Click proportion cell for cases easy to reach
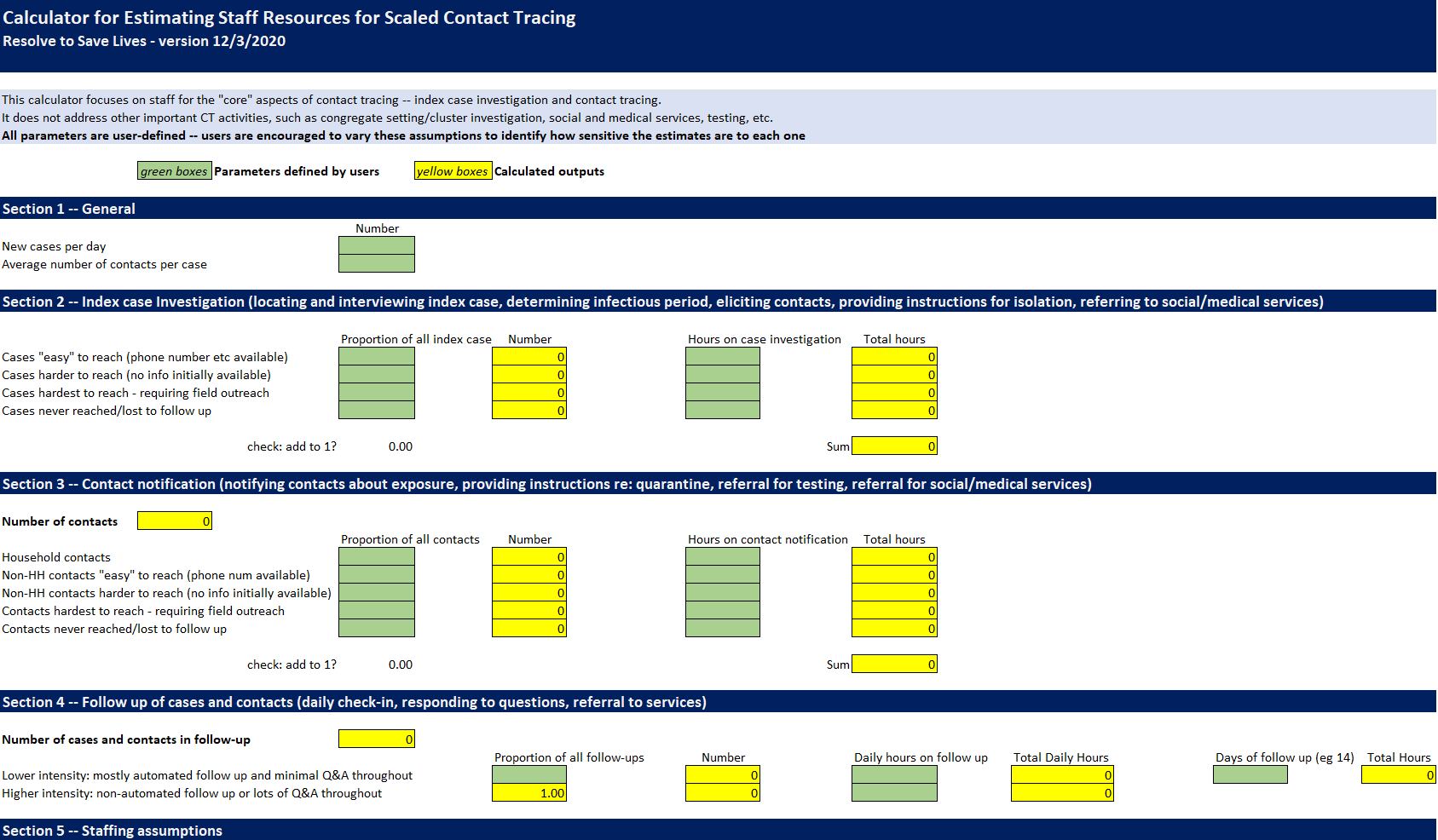Screen dimensions: 1438x840 tap(376, 356)
